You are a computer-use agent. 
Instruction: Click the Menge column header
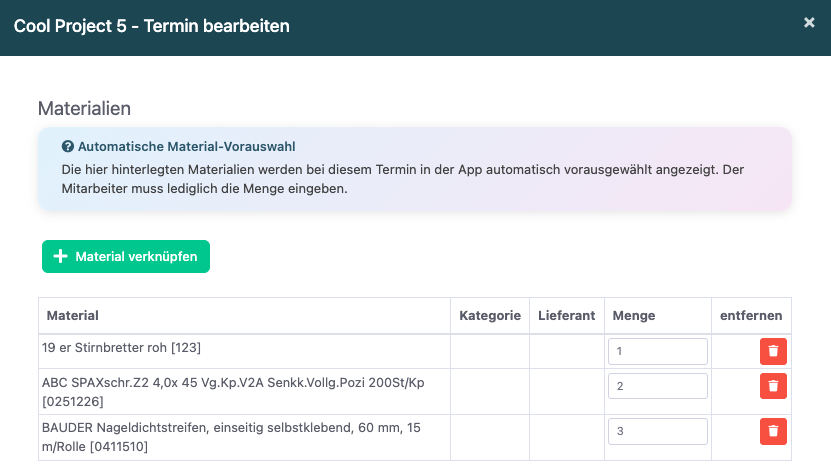634,315
